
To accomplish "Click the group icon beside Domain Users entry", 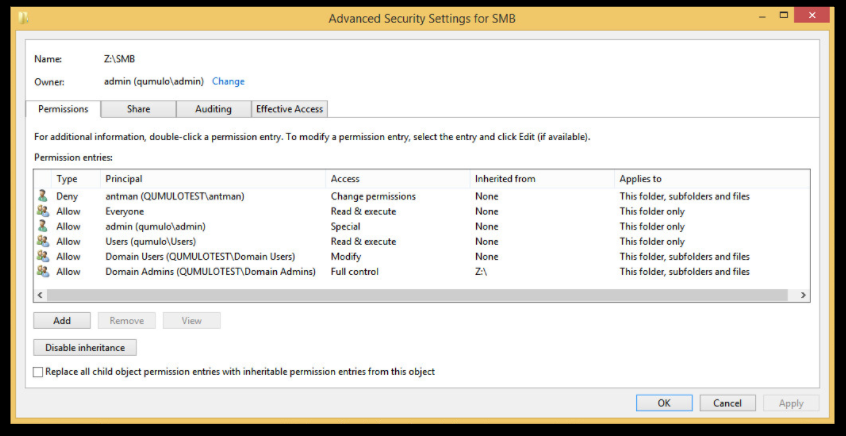I will 42,256.
